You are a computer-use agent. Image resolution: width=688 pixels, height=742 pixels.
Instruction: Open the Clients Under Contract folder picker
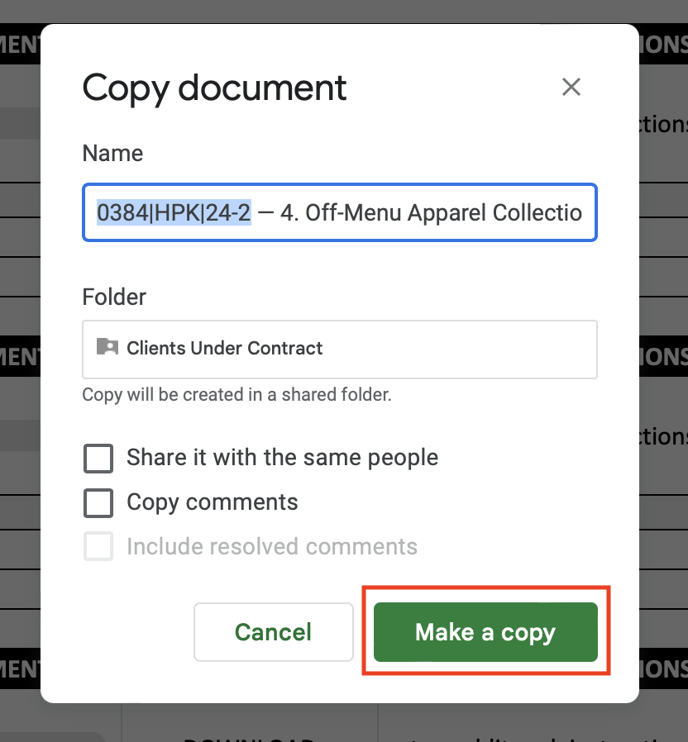339,349
